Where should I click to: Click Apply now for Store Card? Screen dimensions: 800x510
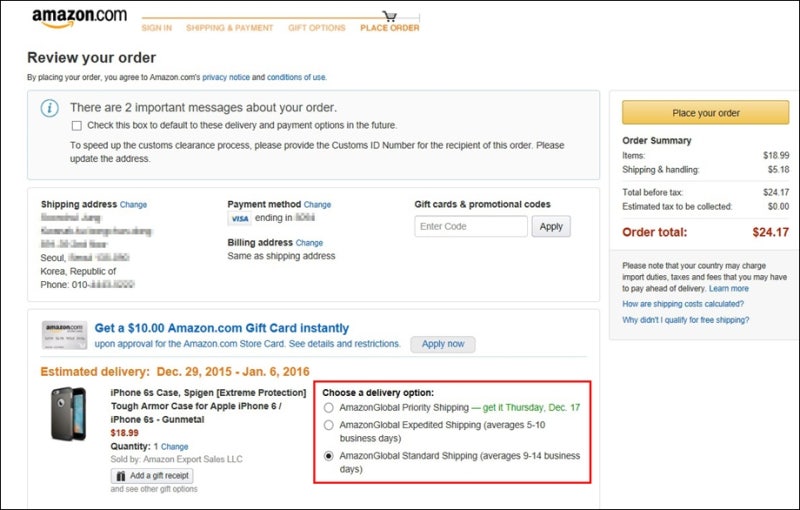(443, 344)
